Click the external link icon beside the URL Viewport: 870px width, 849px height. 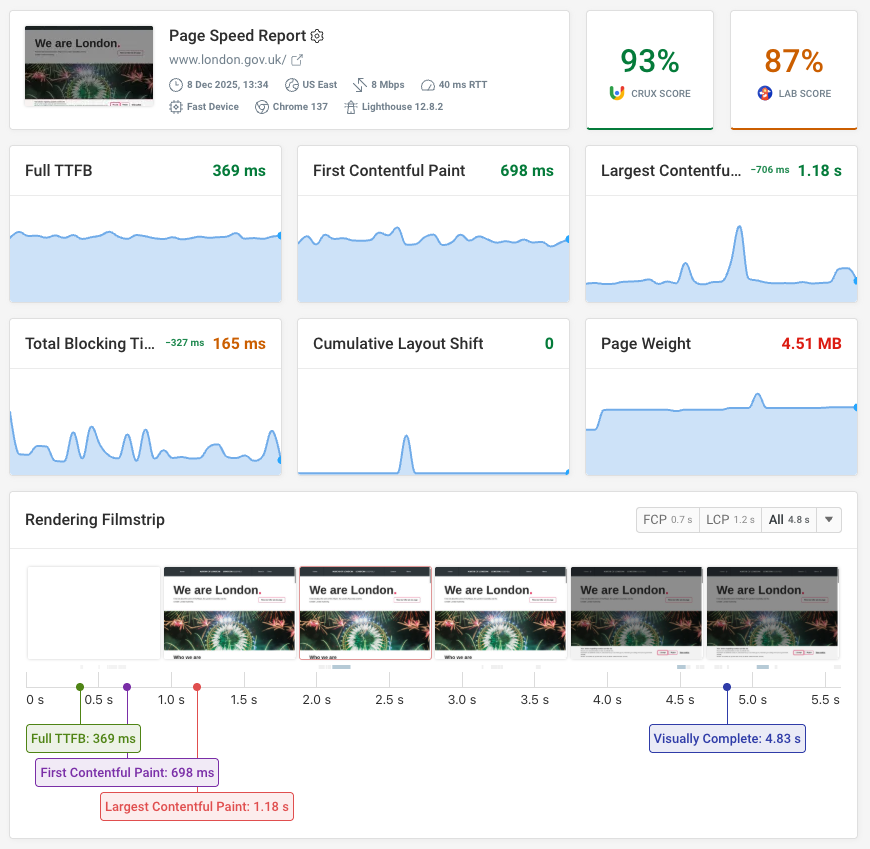pyautogui.click(x=296, y=59)
